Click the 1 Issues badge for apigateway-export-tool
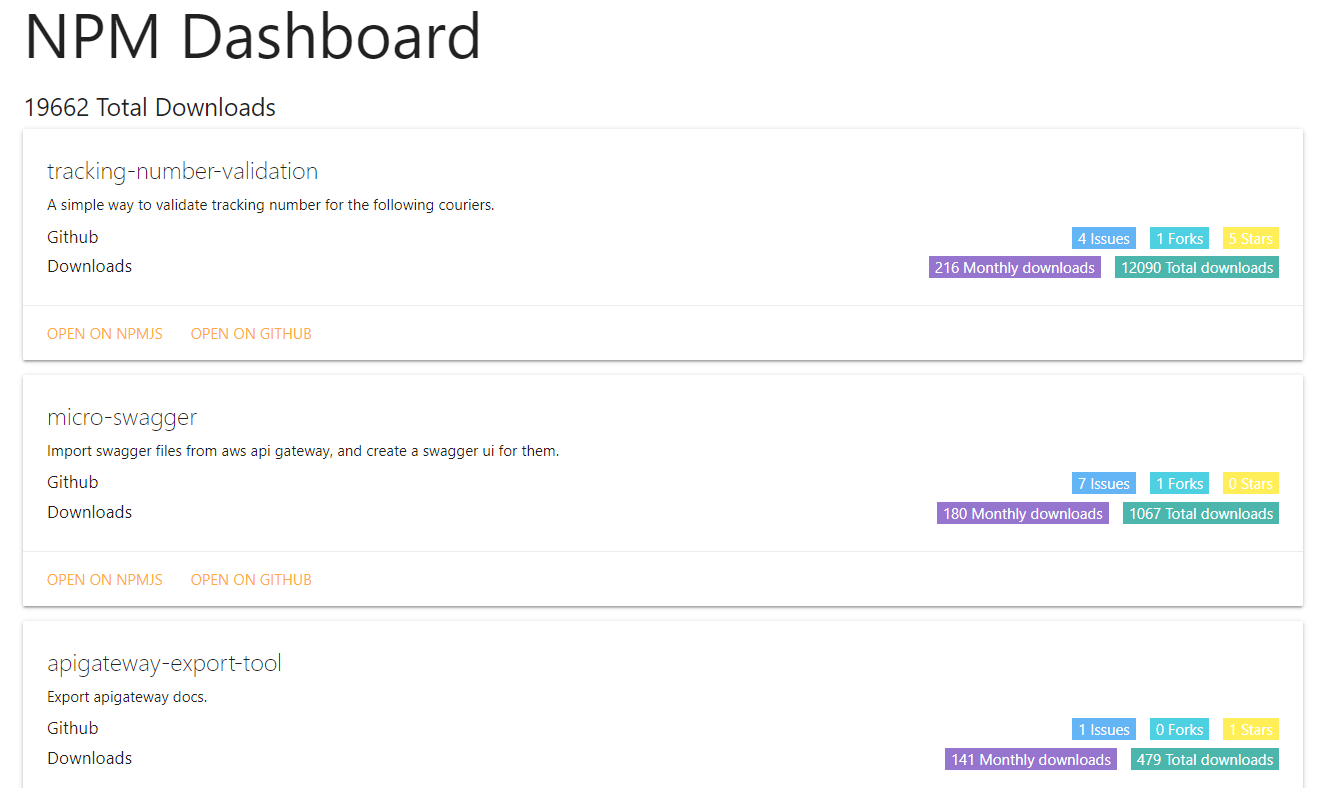This screenshot has height=788, width=1336. pyautogui.click(x=1103, y=729)
